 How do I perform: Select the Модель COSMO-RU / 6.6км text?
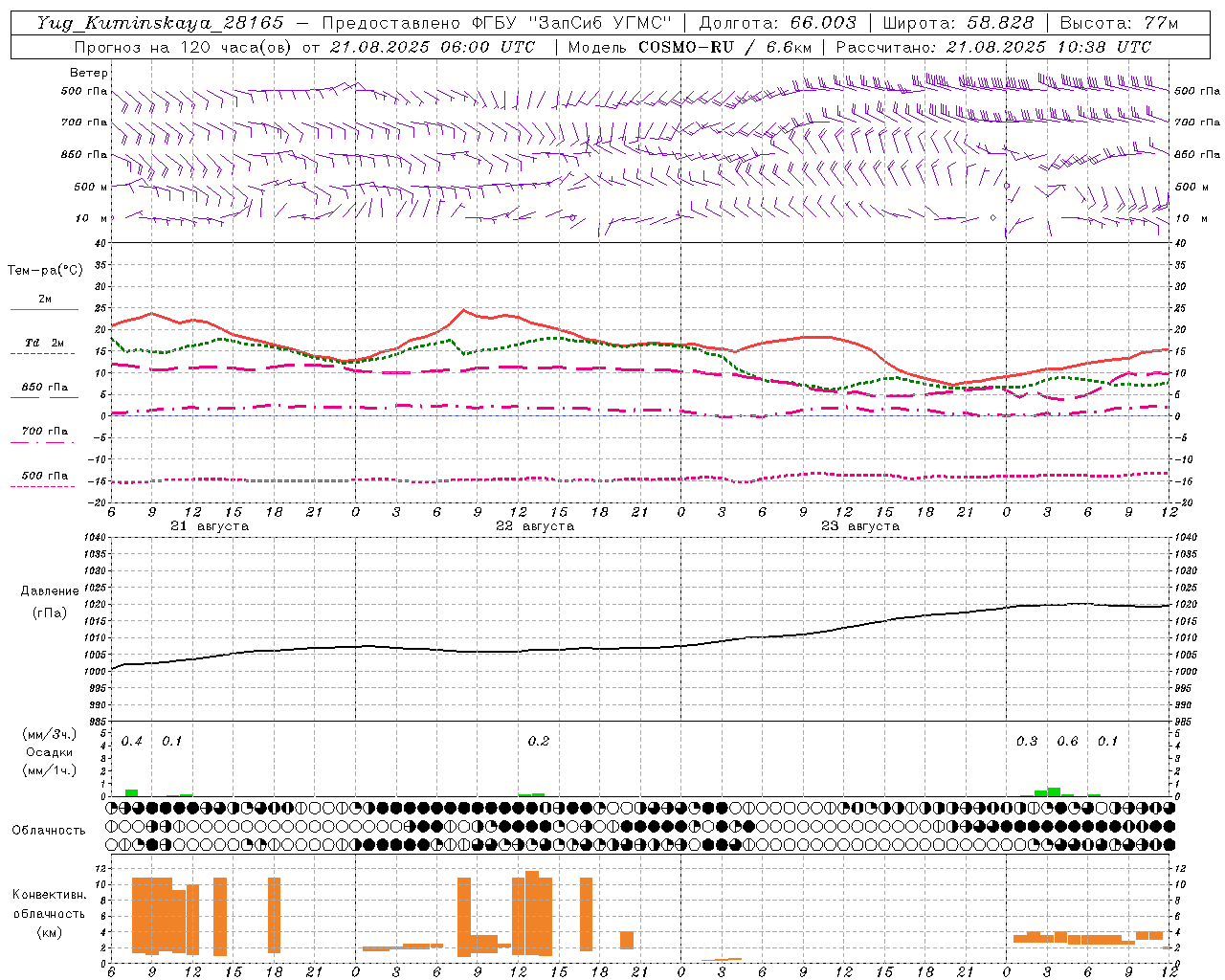pos(690,47)
